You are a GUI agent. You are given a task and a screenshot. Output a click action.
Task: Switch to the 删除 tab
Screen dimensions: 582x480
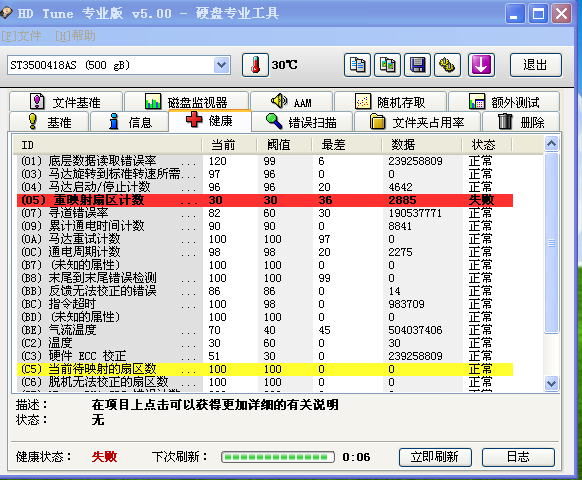click(520, 122)
